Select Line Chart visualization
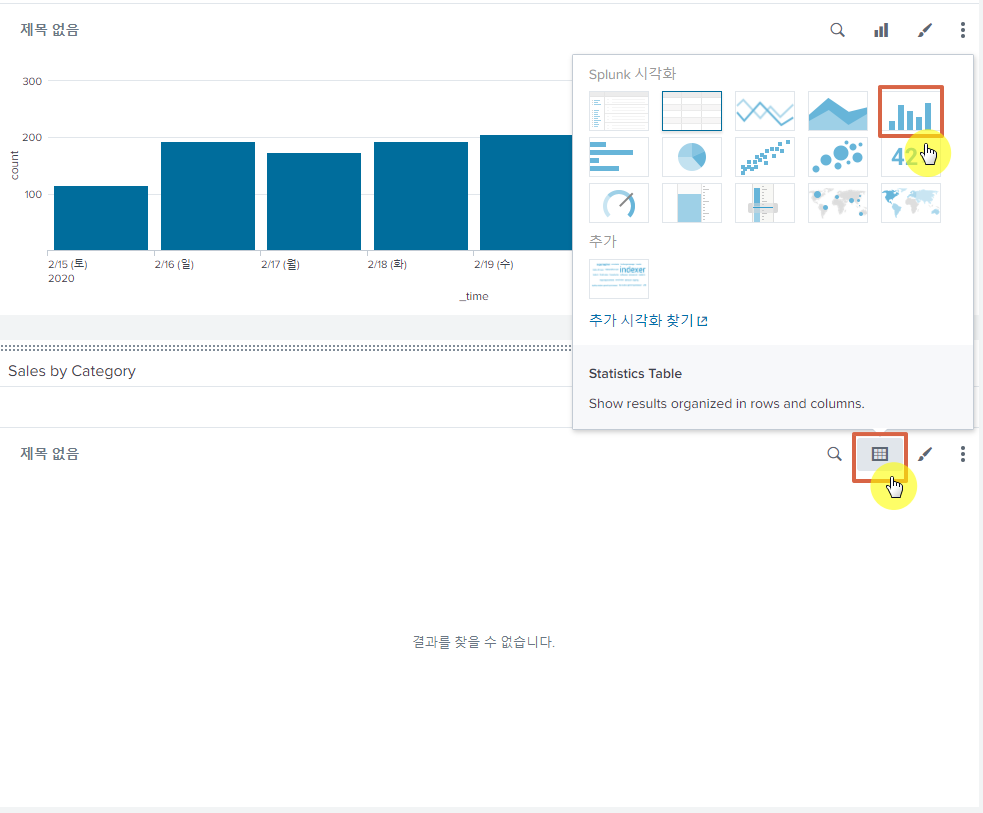The width and height of the screenshot is (983, 813). [x=765, y=111]
